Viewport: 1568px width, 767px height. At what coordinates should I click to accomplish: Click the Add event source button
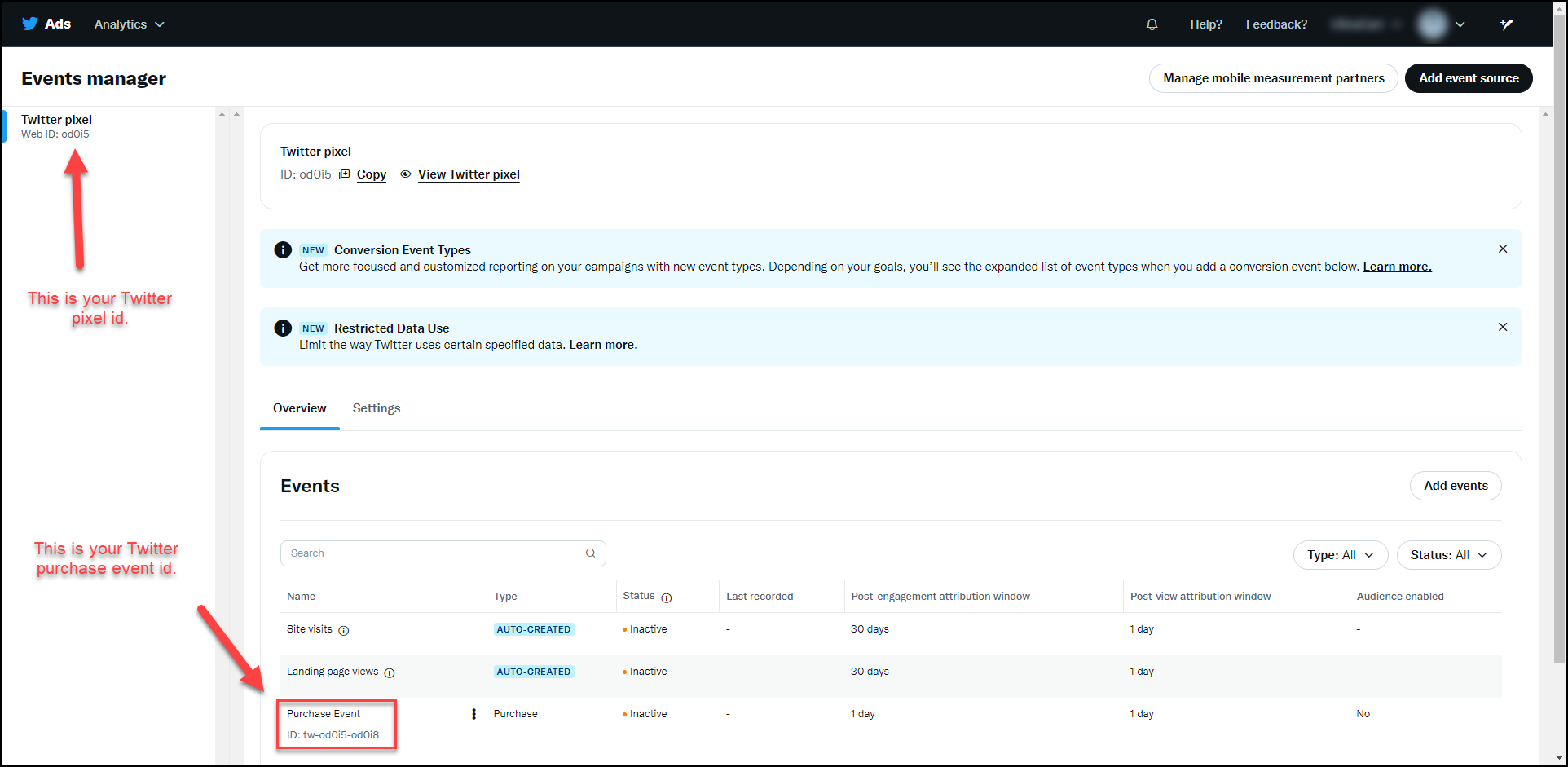[x=1469, y=78]
